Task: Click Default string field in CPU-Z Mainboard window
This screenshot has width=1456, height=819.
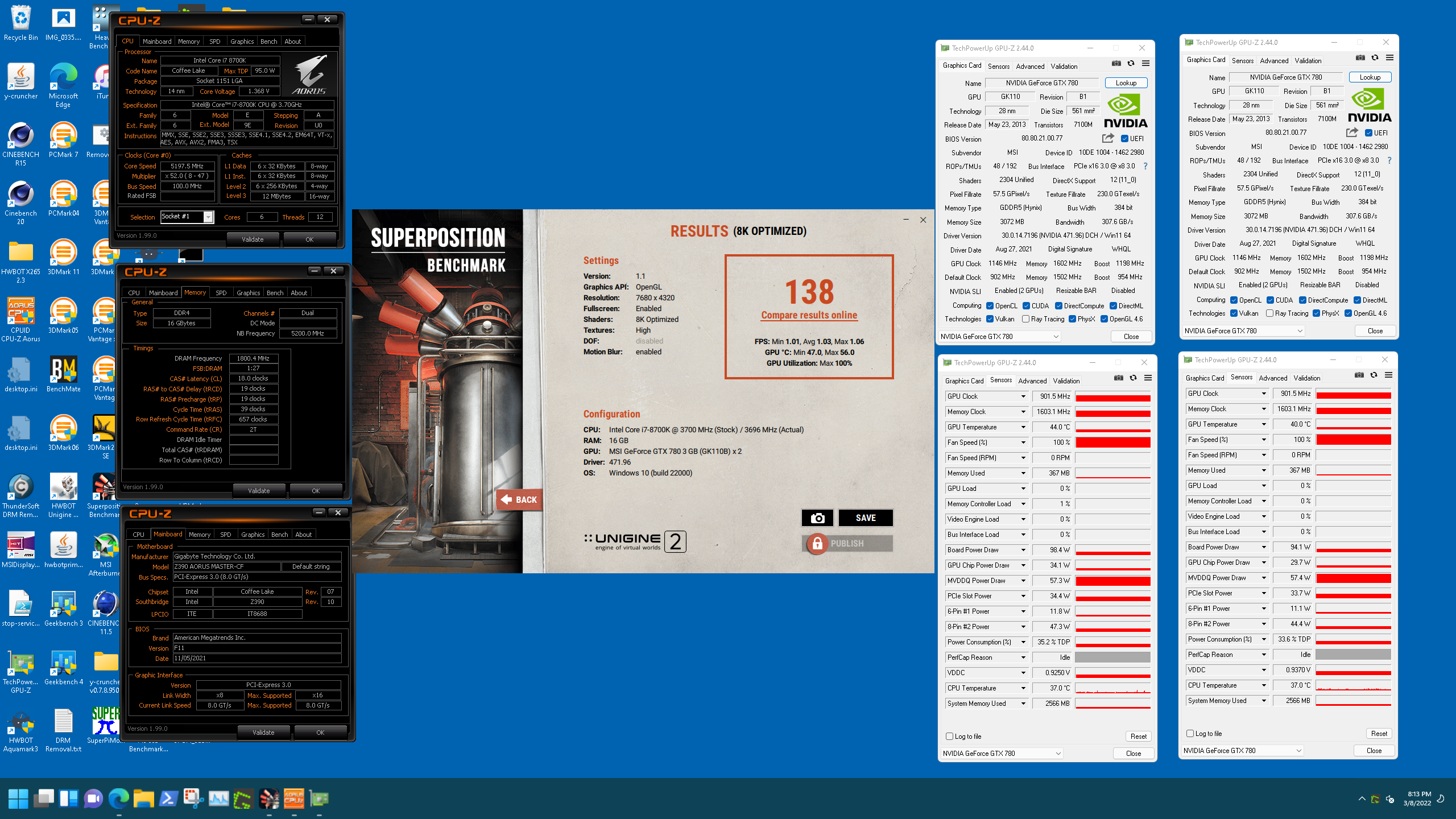Action: pos(311,566)
